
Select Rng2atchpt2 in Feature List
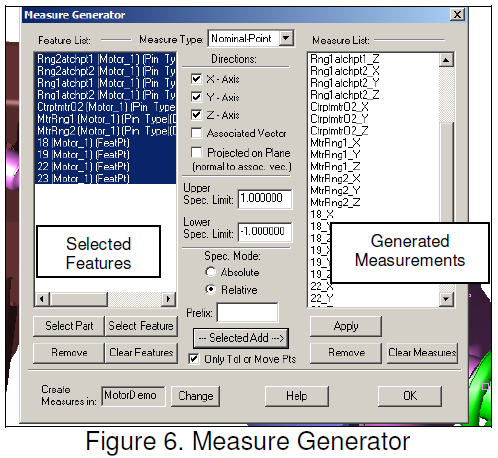(x=105, y=71)
